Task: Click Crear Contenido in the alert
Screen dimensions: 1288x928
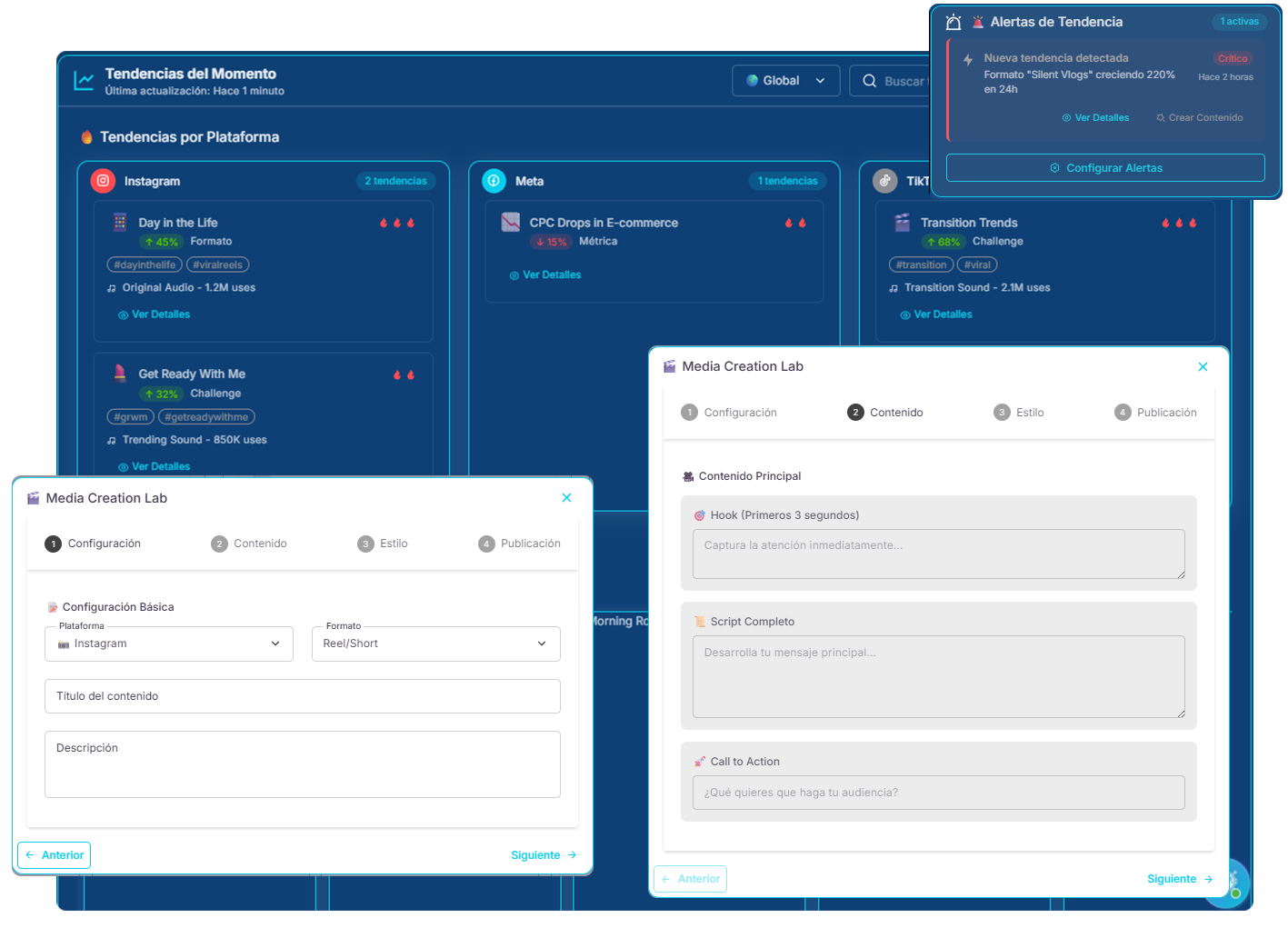Action: [1200, 118]
